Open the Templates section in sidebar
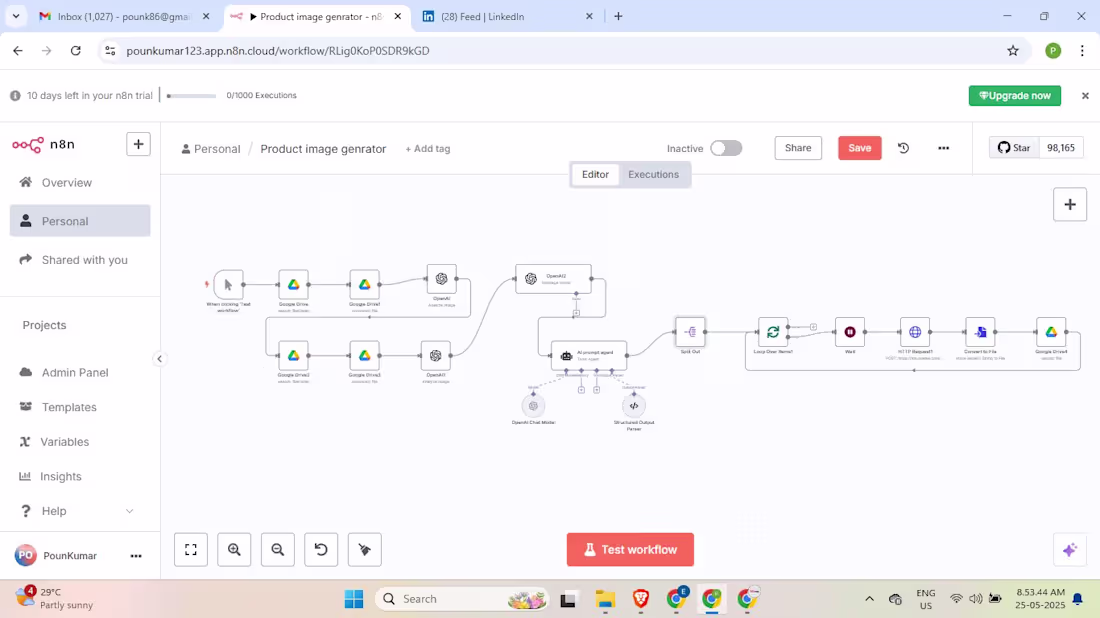The image size is (1100, 618). pyautogui.click(x=70, y=407)
